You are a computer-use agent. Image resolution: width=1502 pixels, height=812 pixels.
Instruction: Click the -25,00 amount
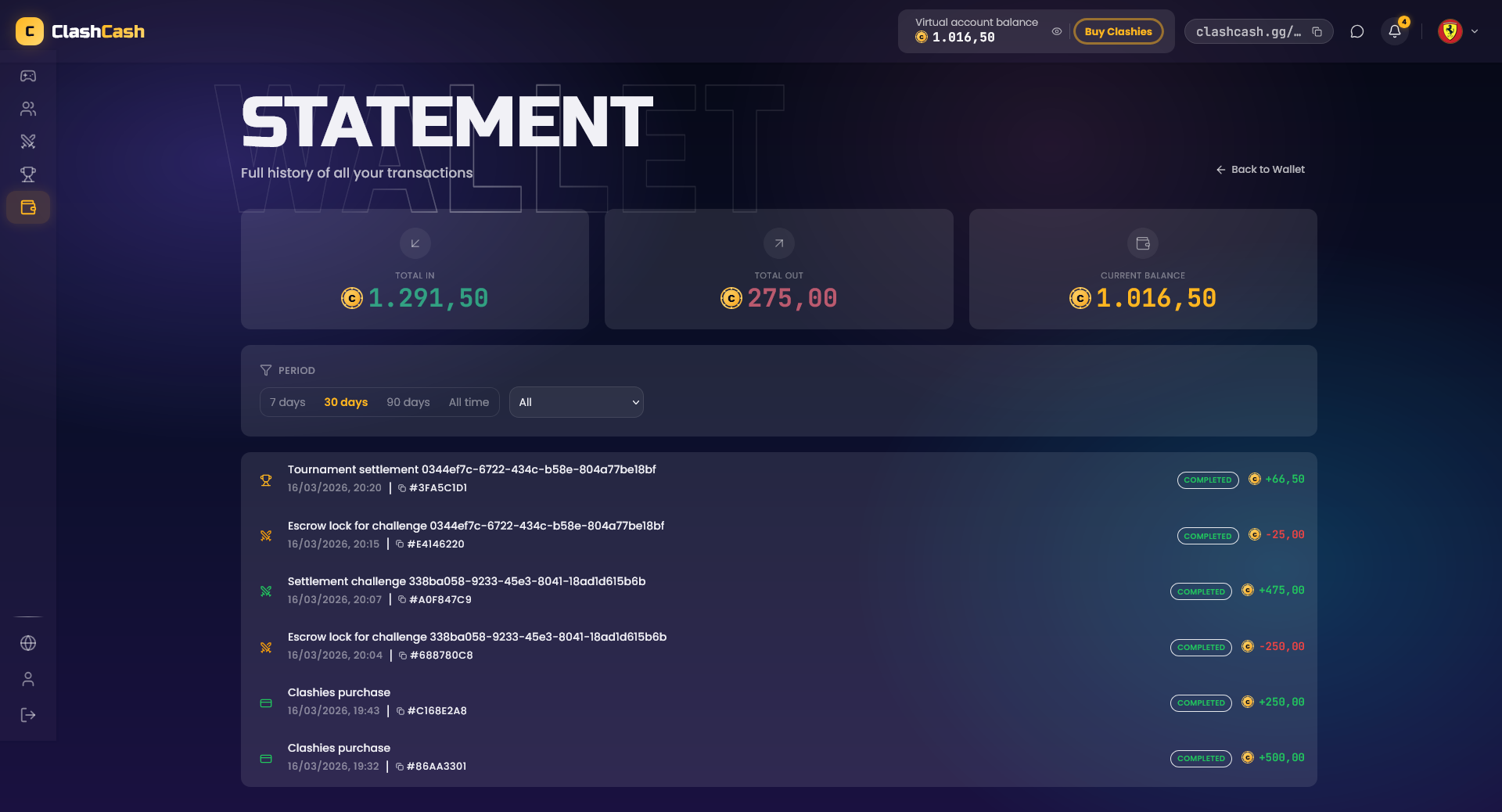pos(1285,535)
